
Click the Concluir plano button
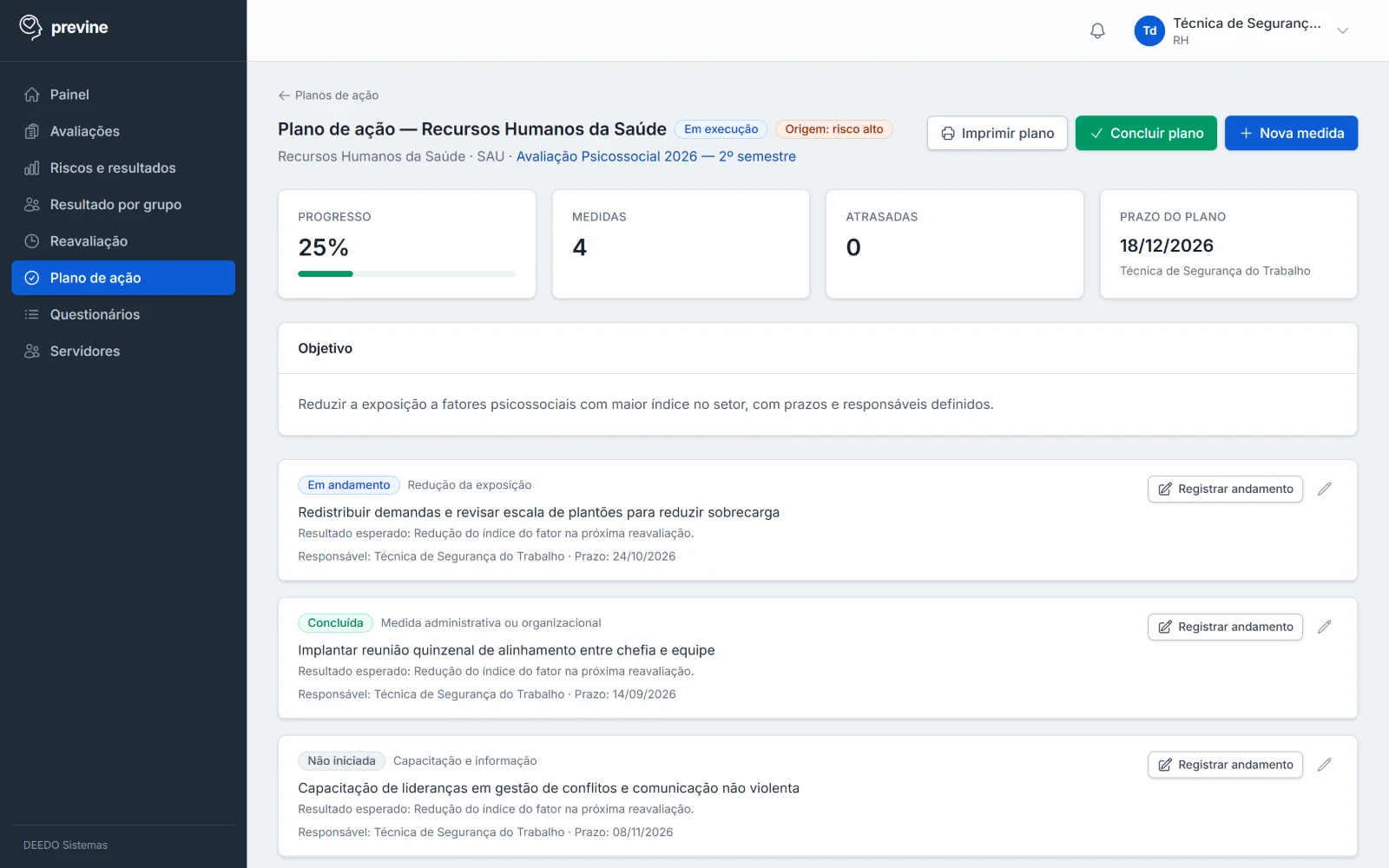coord(1146,133)
